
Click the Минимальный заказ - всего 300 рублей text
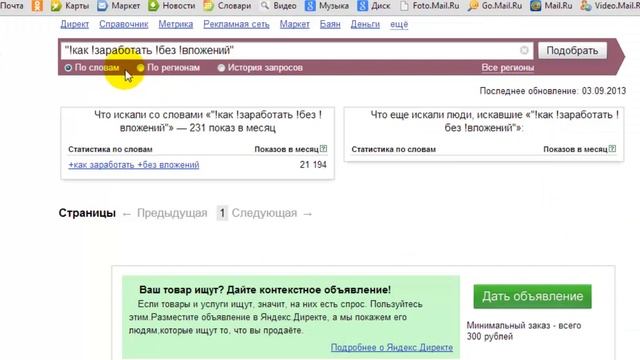524,331
